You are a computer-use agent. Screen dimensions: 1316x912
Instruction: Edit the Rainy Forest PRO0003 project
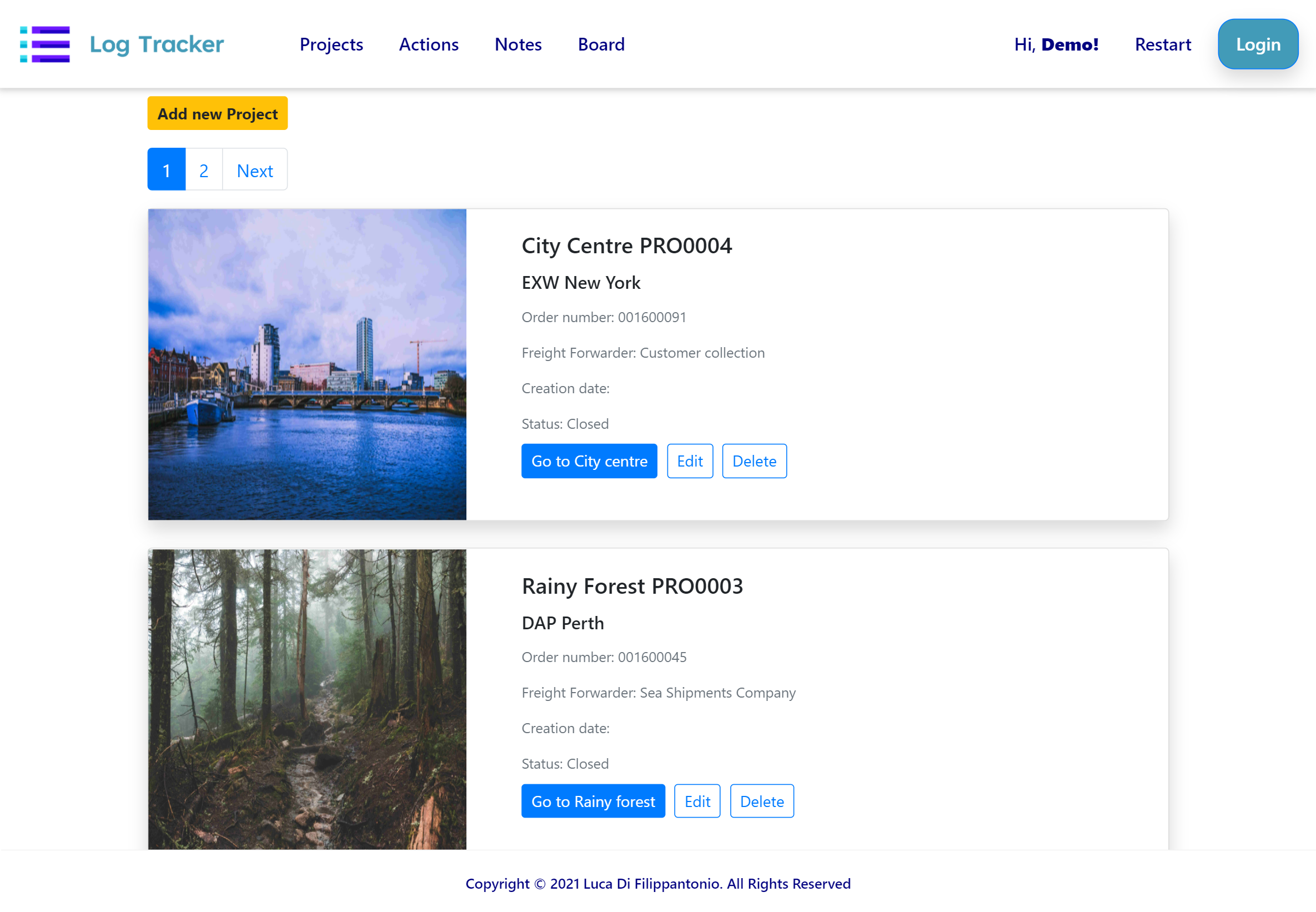tap(697, 801)
